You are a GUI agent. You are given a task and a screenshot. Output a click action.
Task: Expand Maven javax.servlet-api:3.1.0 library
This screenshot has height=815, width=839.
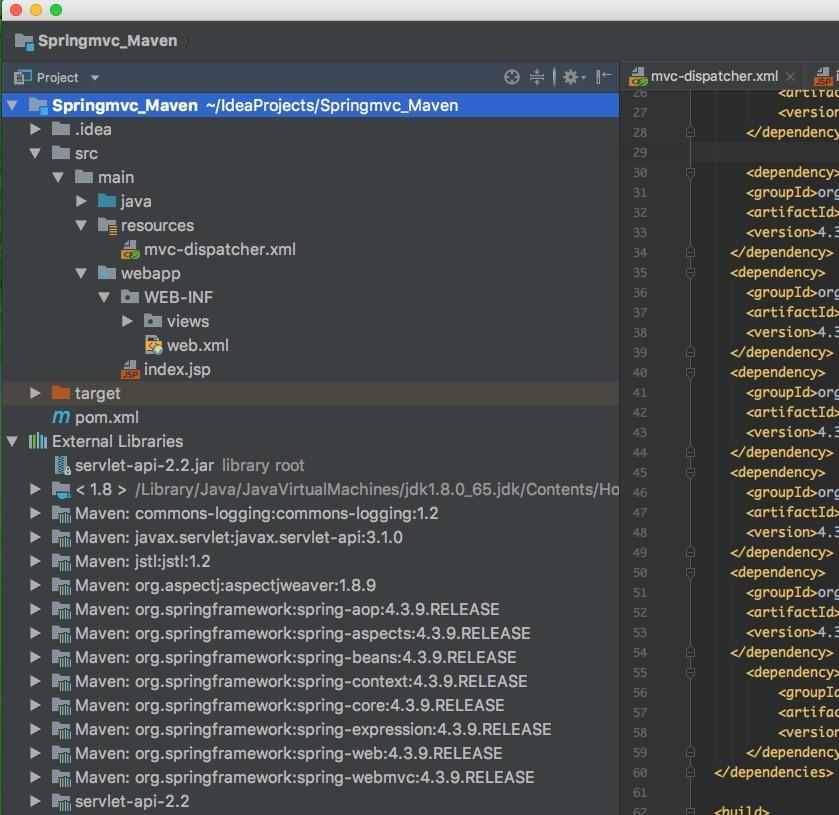(35, 537)
